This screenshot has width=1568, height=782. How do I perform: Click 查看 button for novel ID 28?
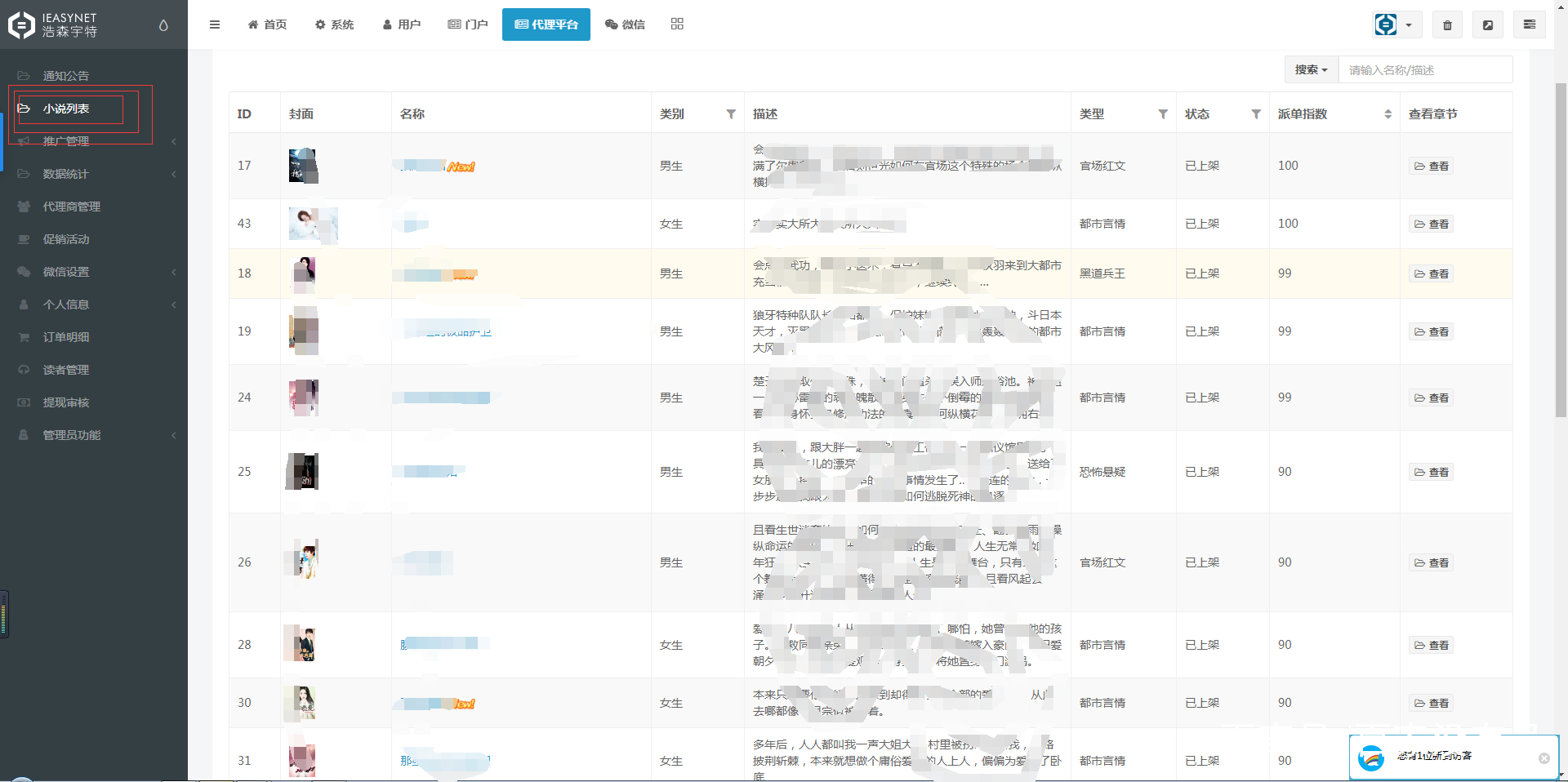tap(1431, 645)
